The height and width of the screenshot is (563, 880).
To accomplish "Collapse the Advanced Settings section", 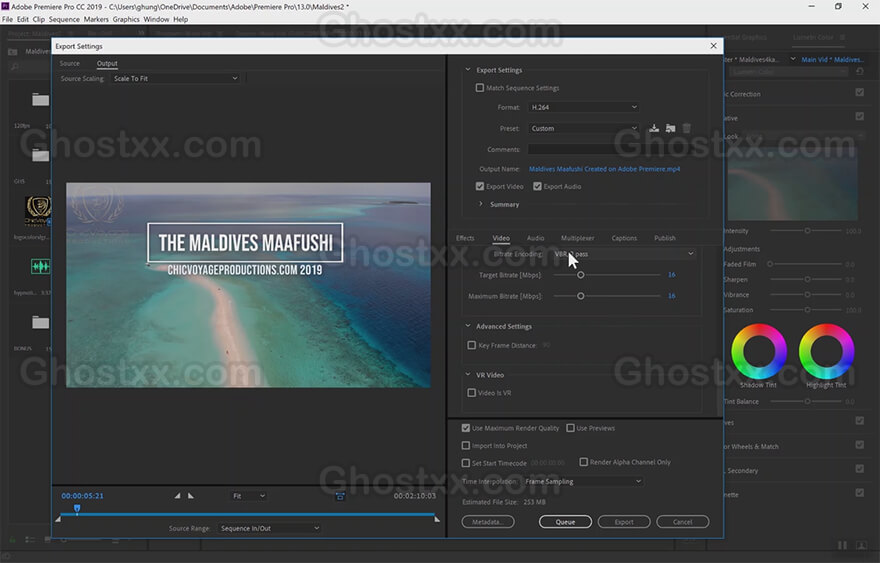I will 468,326.
